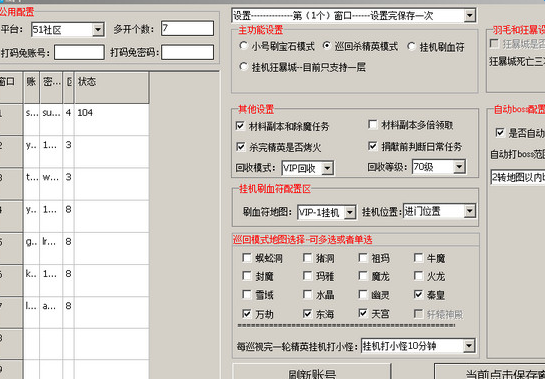Image resolution: width=545 pixels, height=379 pixels.
Task: Select account cell starting with k..
Action: coord(32,280)
